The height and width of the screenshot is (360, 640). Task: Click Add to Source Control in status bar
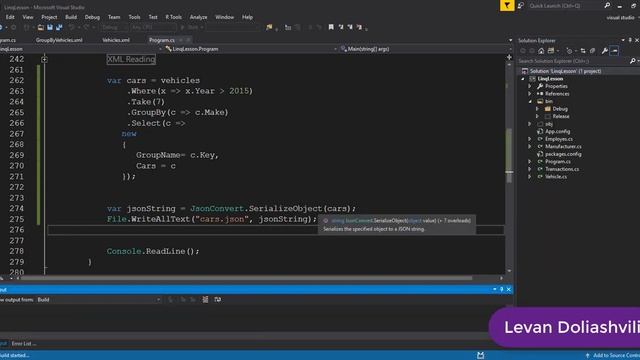click(612, 356)
